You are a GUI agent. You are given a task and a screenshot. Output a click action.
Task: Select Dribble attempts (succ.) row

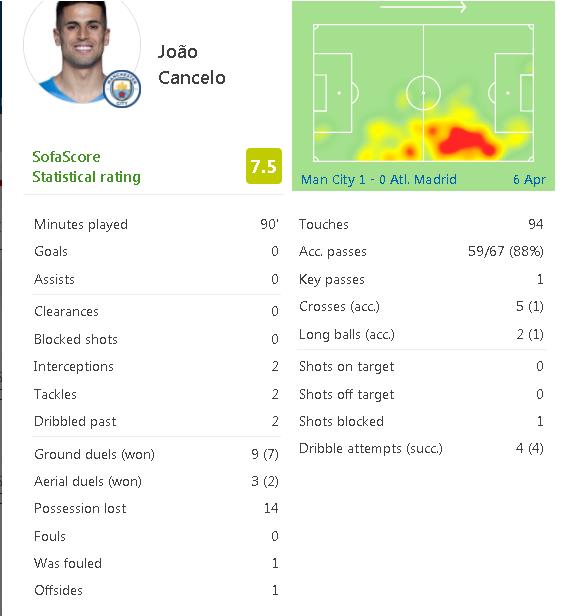point(421,449)
